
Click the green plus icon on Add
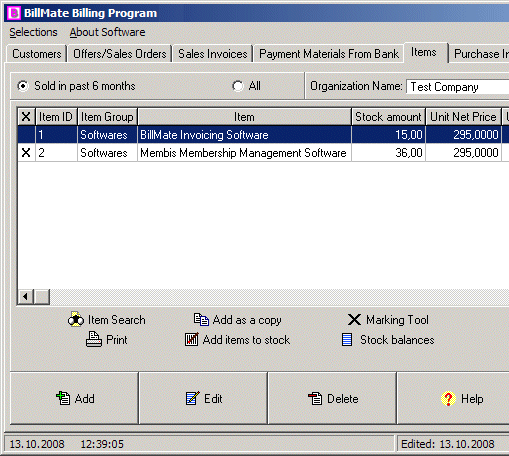pos(63,398)
